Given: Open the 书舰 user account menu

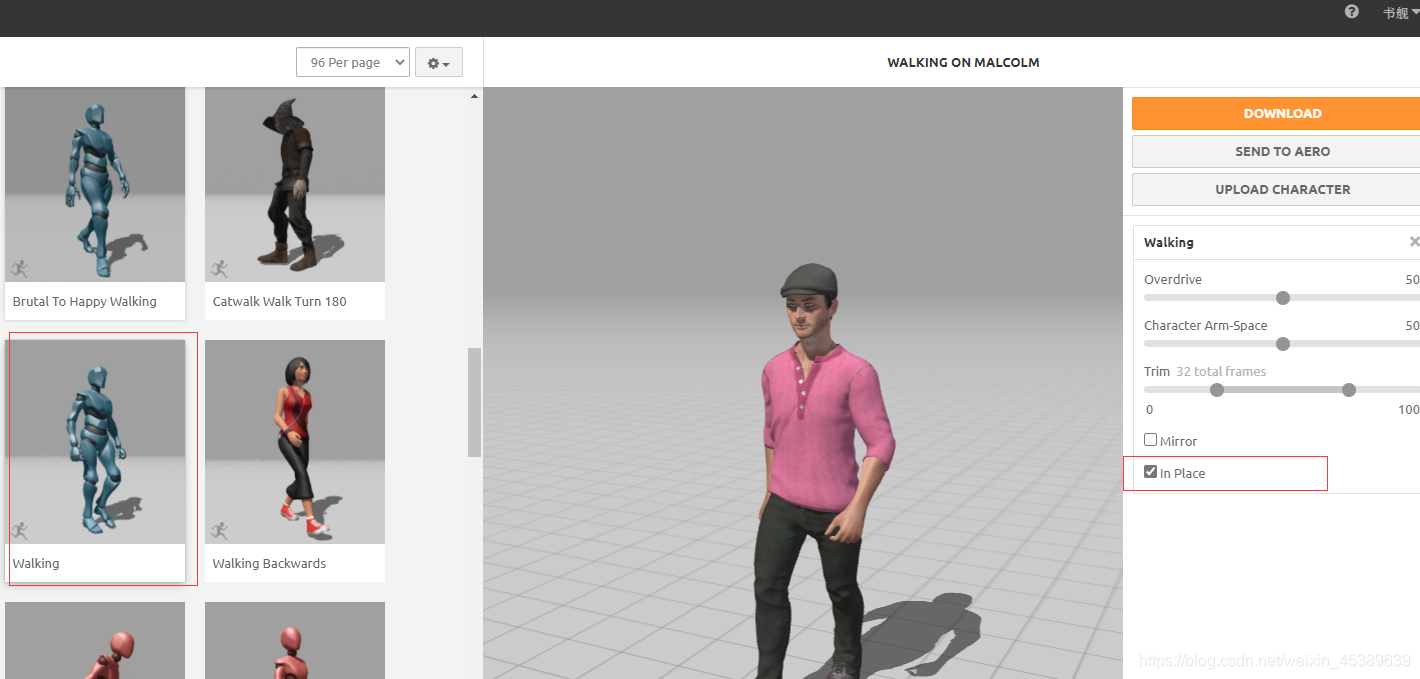Looking at the screenshot, I should [x=1400, y=13].
